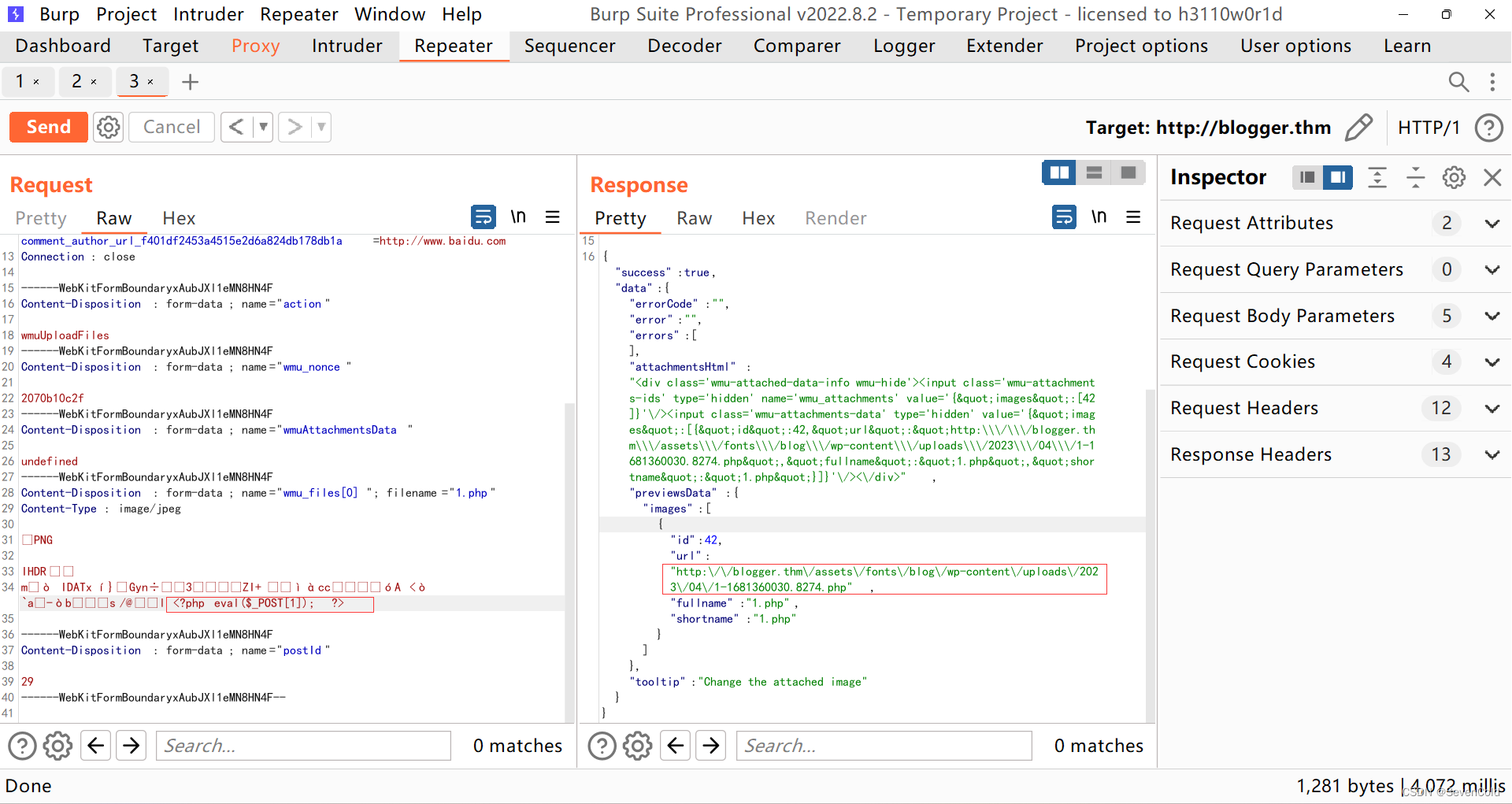Open the Project menu
Screen dimensions: 1512x804
126,14
